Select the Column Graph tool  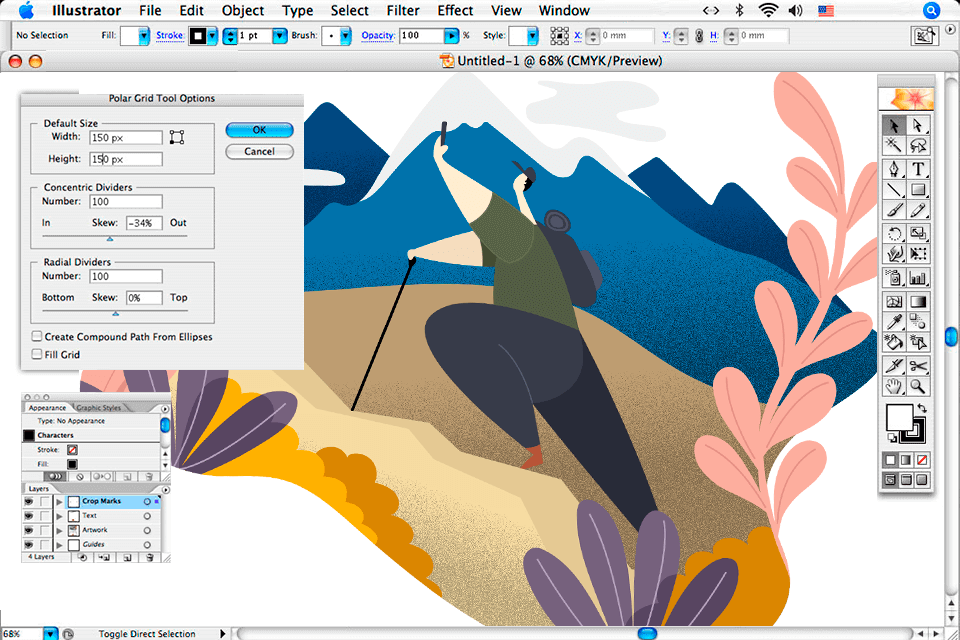coord(919,276)
